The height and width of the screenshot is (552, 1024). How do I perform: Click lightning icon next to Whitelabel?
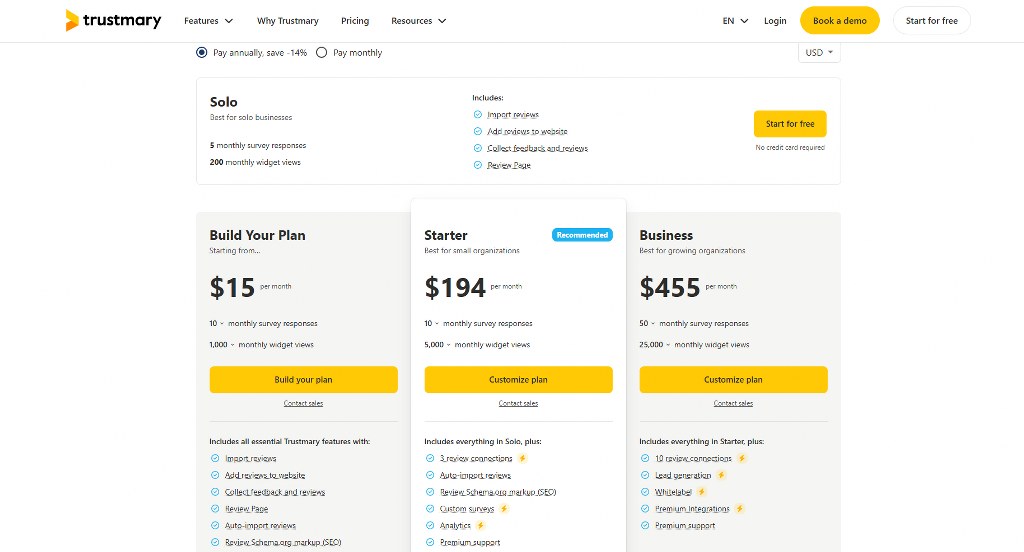[x=702, y=492]
